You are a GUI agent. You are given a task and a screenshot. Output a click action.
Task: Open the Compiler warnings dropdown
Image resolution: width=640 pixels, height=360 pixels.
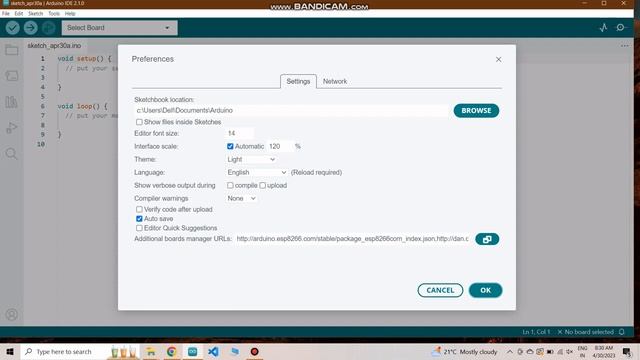point(241,198)
